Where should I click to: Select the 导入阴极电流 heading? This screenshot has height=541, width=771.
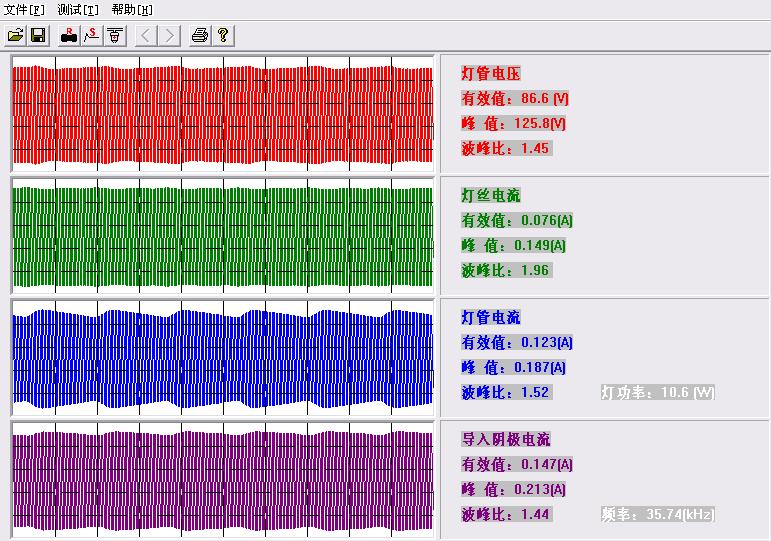(x=505, y=439)
